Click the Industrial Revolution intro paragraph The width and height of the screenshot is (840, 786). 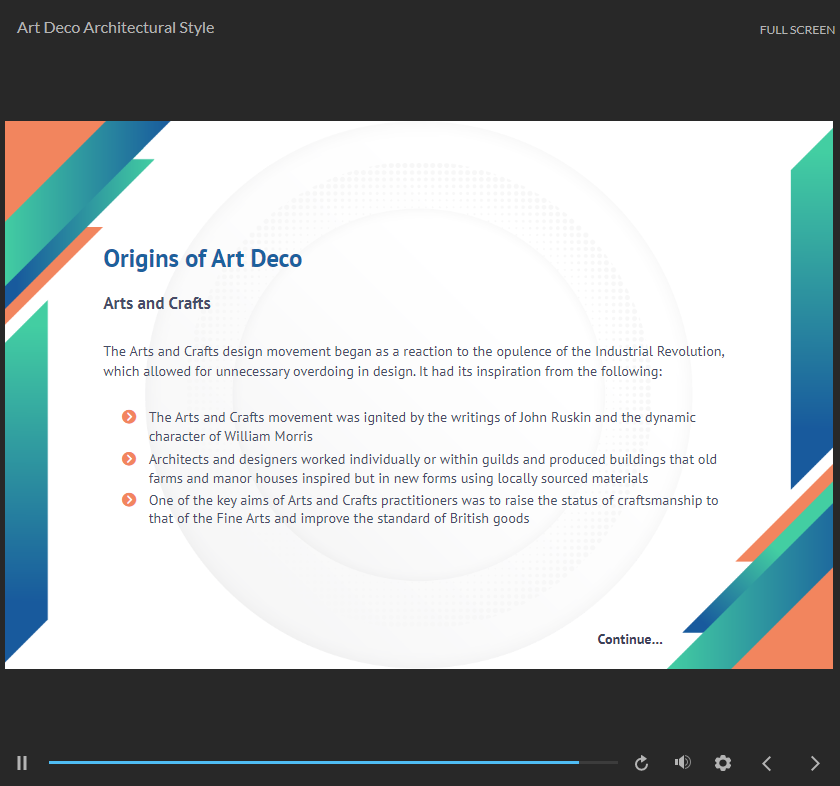413,361
